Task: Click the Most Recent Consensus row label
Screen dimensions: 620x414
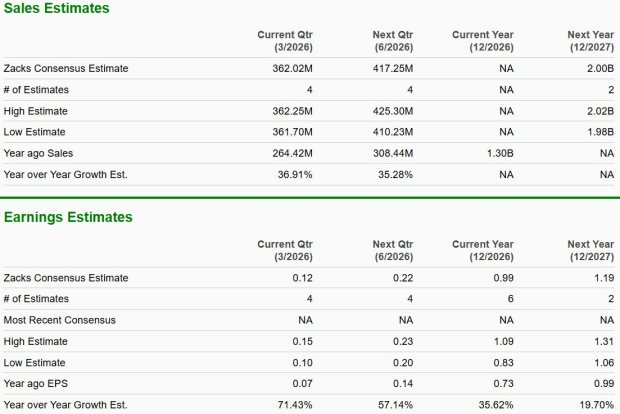Action: pyautogui.click(x=60, y=320)
